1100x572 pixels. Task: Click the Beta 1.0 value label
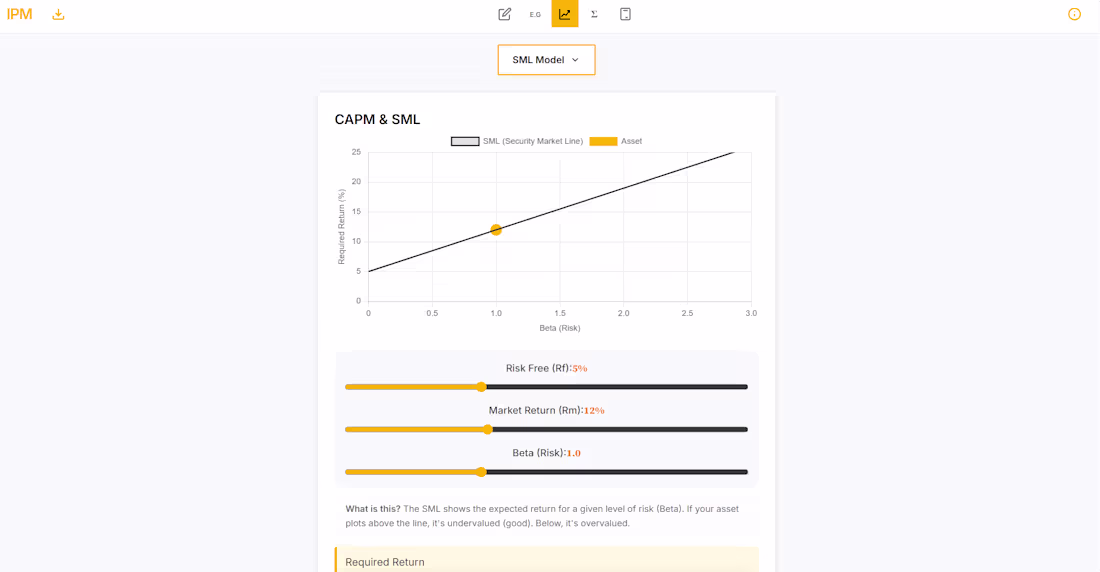(574, 453)
